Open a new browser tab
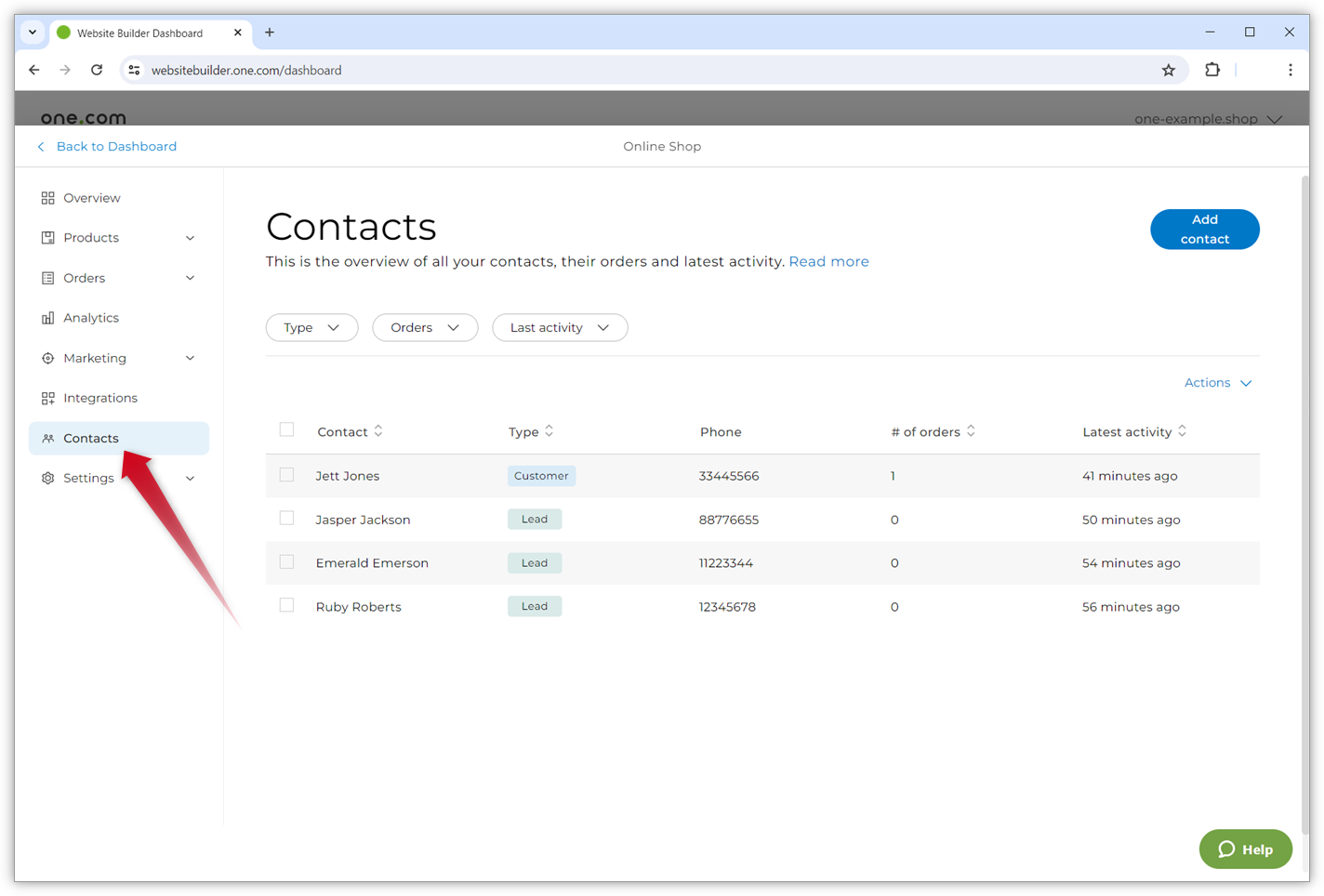Image resolution: width=1324 pixels, height=896 pixels. 270,33
